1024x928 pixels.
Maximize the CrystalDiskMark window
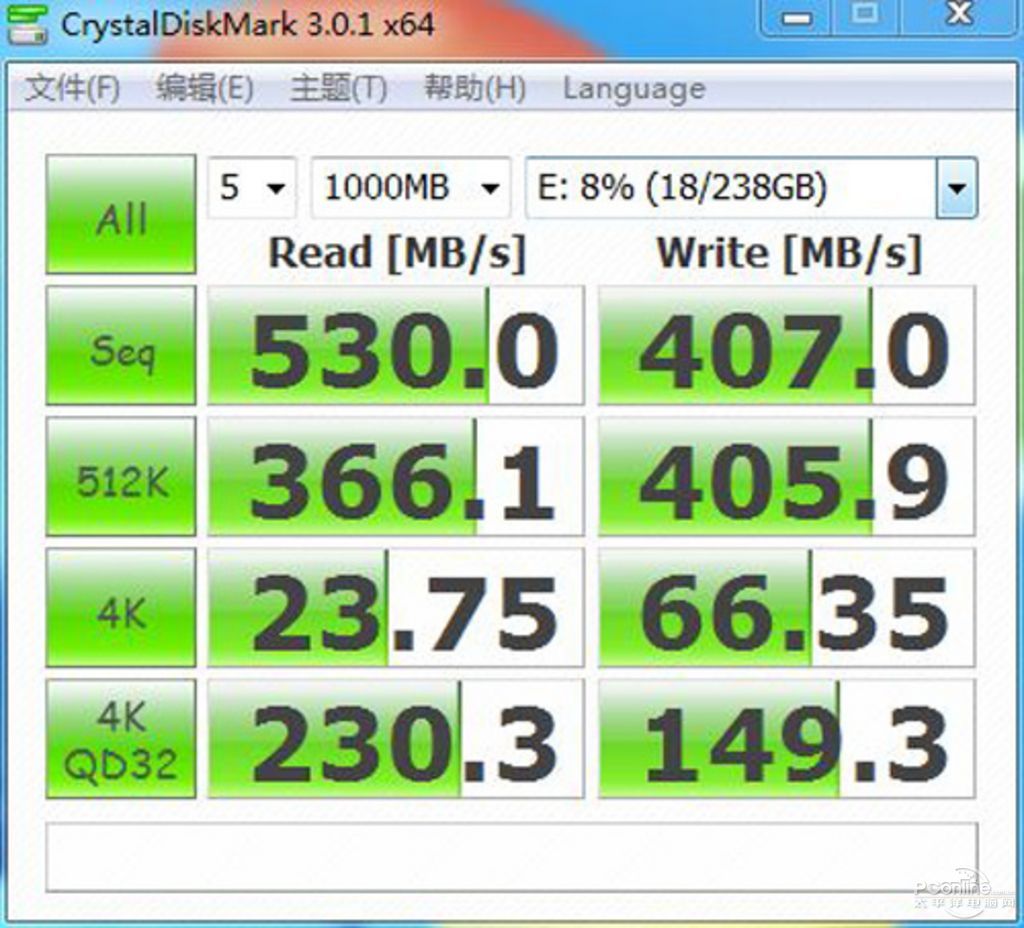865,16
